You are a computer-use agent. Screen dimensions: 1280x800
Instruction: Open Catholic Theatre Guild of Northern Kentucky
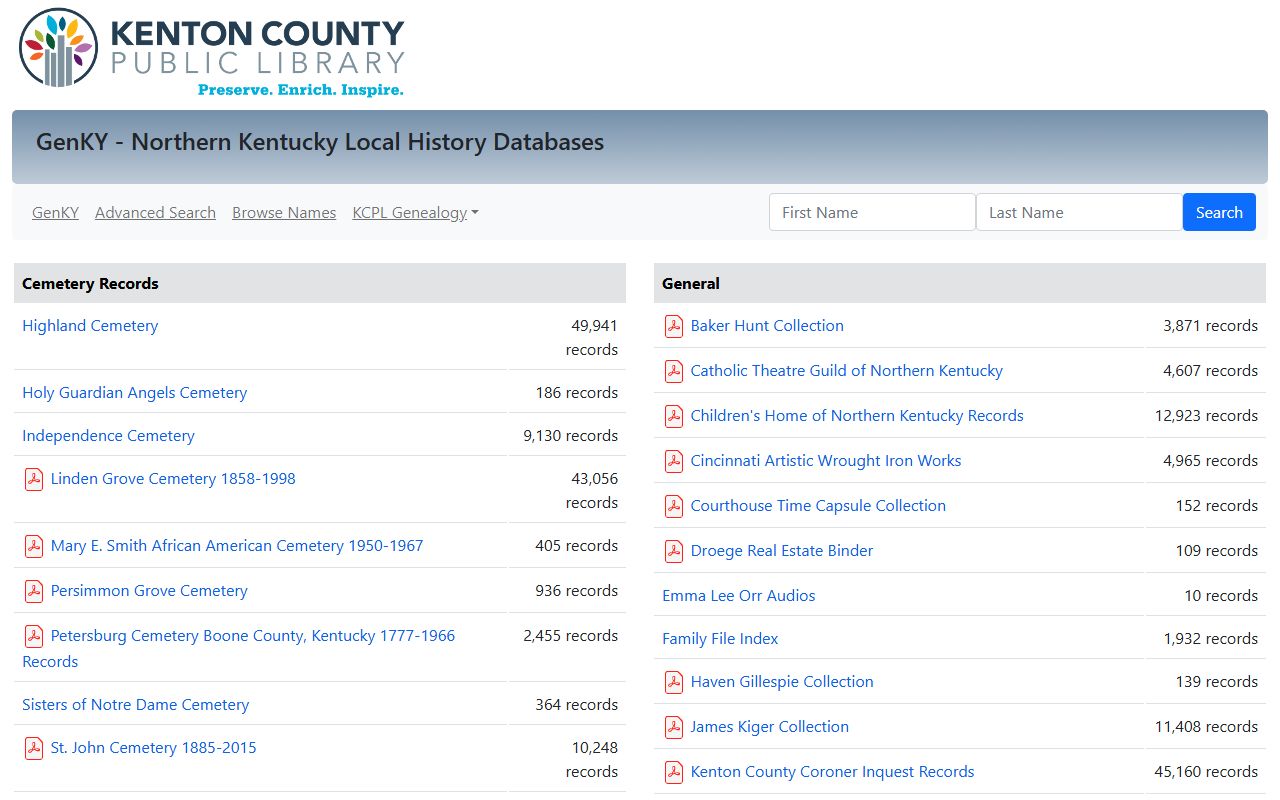pyautogui.click(x=846, y=371)
